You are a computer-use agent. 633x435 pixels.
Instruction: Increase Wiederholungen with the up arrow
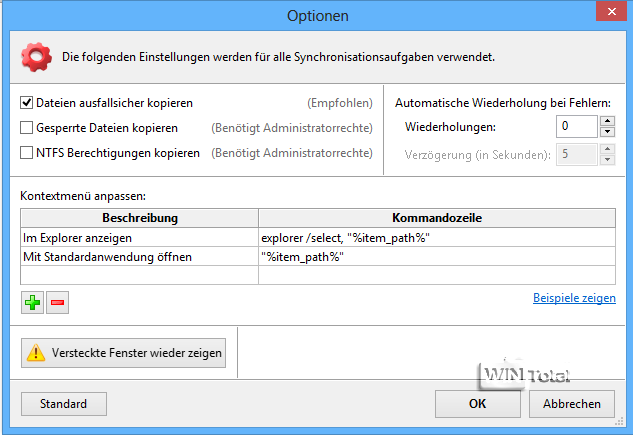[607, 121]
